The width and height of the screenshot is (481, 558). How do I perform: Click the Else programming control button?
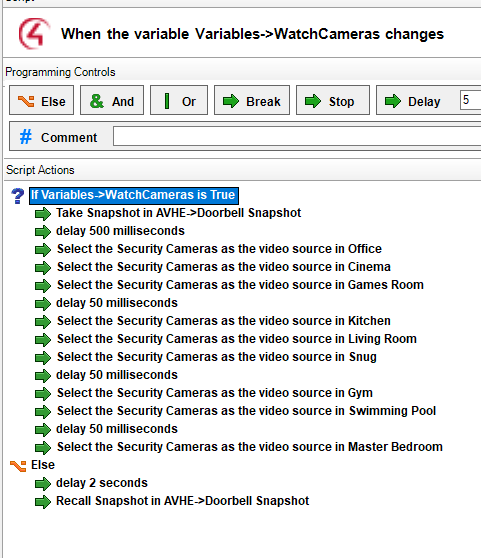click(x=42, y=100)
